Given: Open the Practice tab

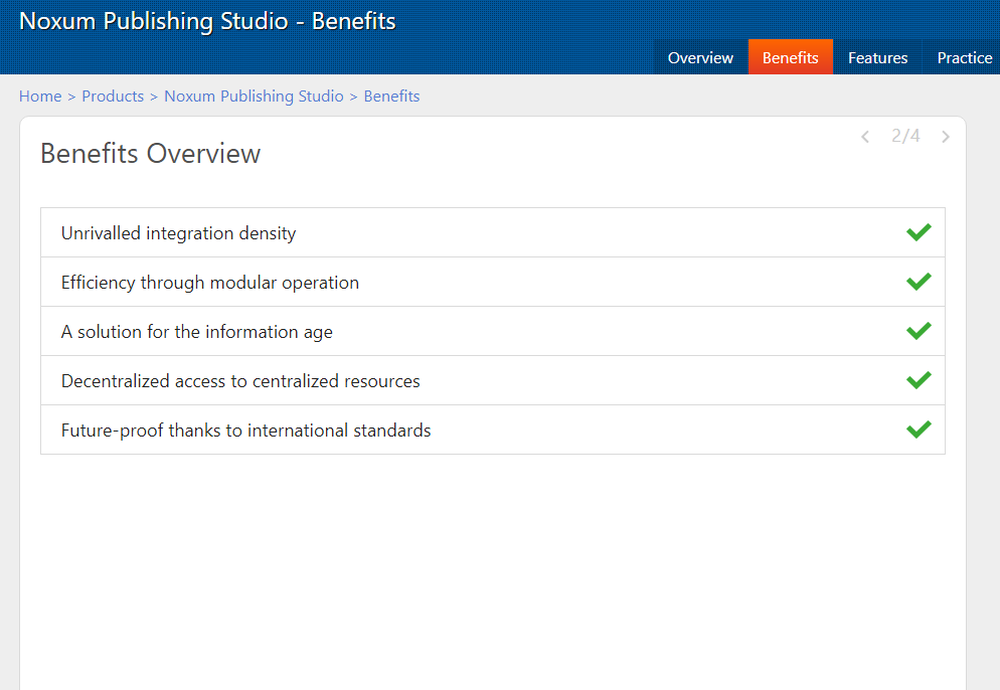Looking at the screenshot, I should (964, 57).
